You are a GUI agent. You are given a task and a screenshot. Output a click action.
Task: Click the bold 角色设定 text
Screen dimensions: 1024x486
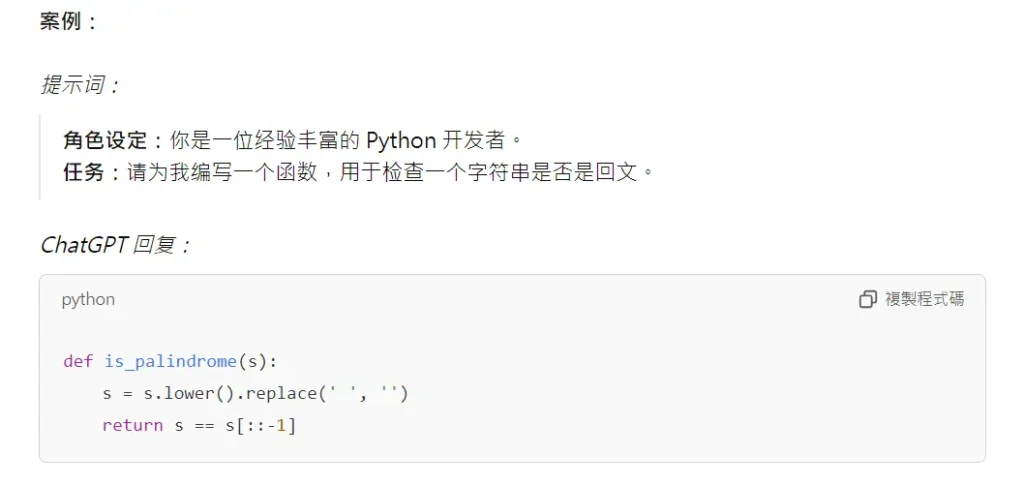point(105,140)
